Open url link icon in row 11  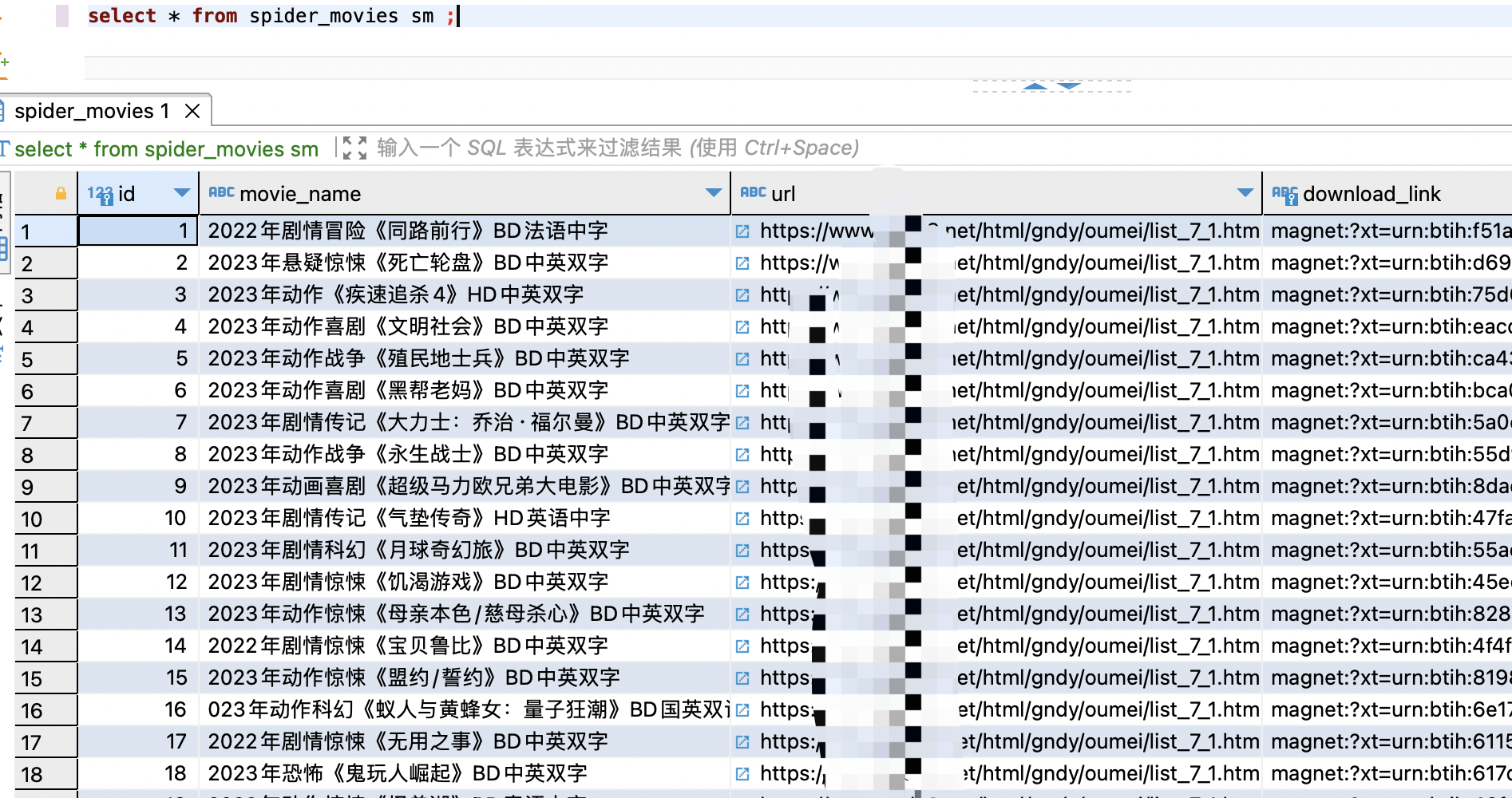tap(742, 551)
